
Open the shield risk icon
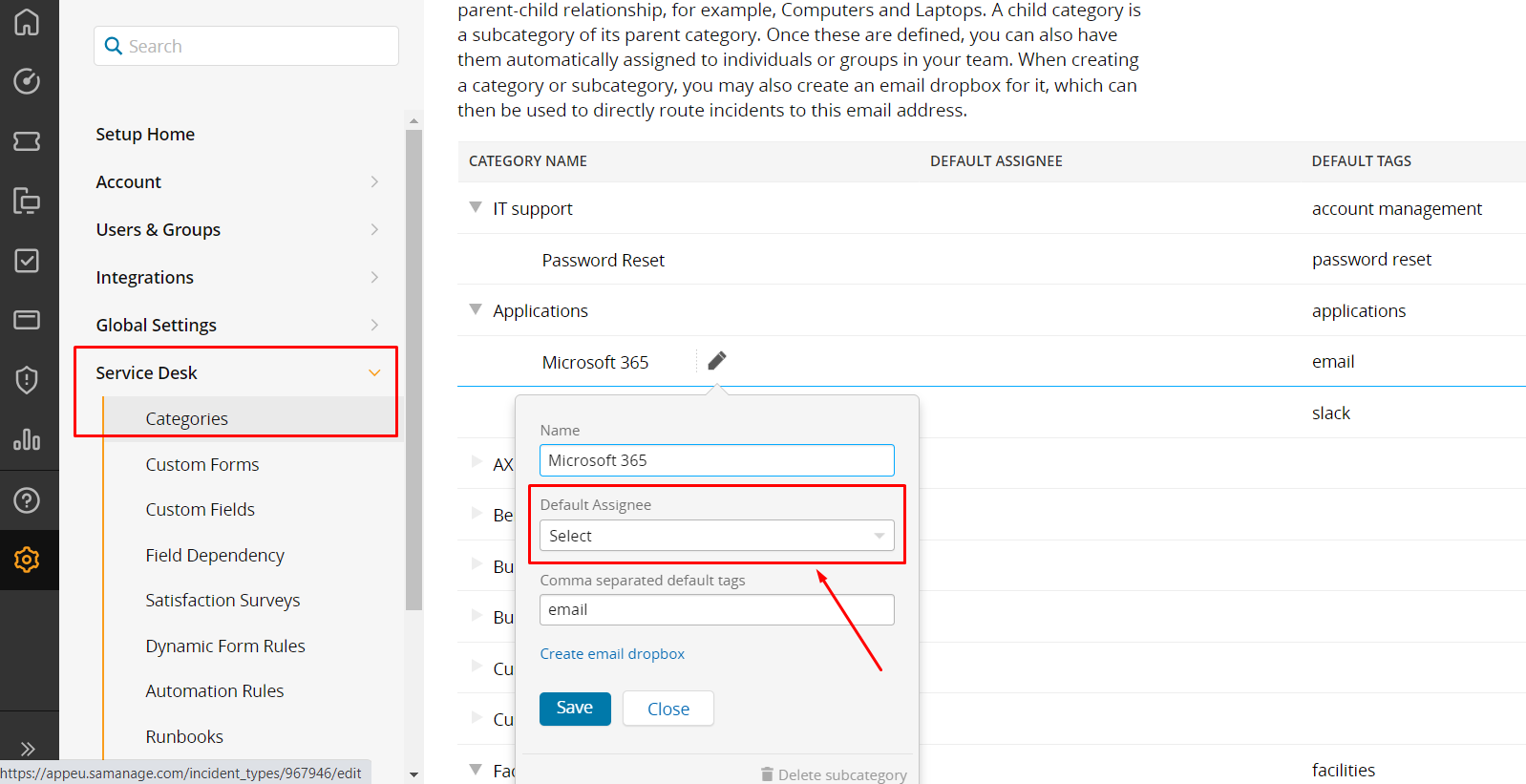coord(27,380)
